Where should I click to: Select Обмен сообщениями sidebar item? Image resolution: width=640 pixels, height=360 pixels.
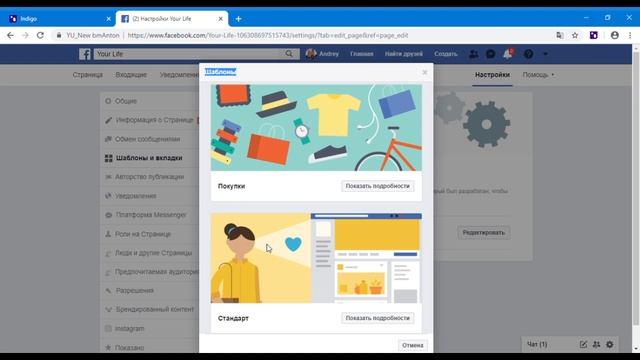click(149, 139)
